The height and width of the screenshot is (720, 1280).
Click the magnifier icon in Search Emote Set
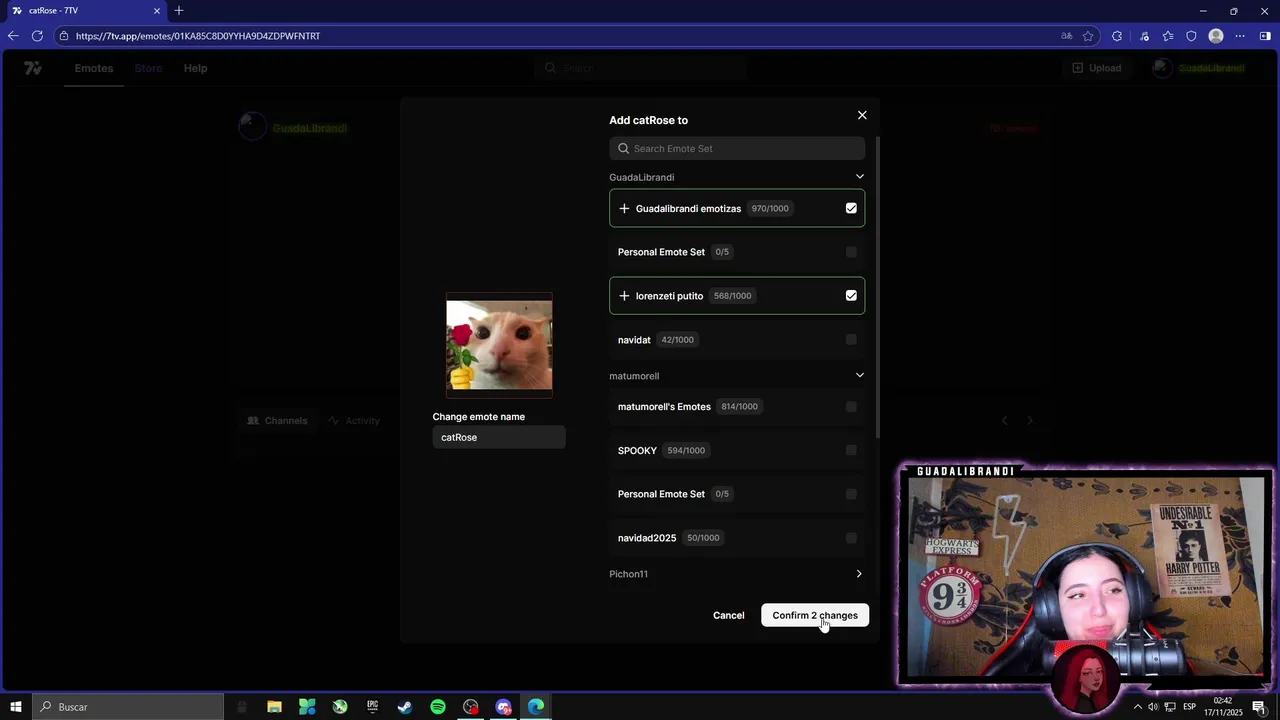tap(624, 148)
